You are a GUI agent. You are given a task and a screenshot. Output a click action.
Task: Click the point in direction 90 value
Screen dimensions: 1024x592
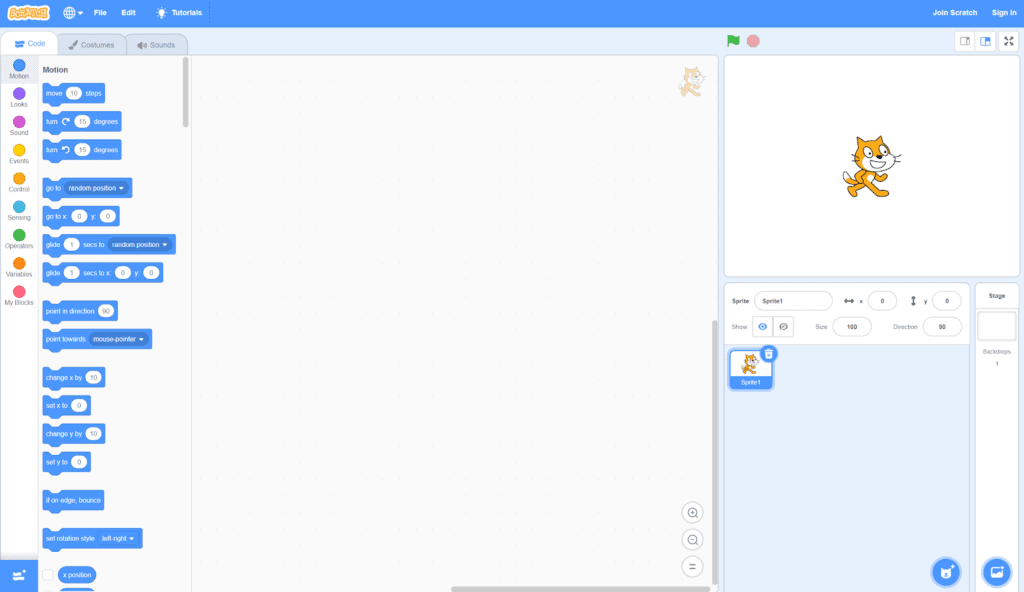106,311
